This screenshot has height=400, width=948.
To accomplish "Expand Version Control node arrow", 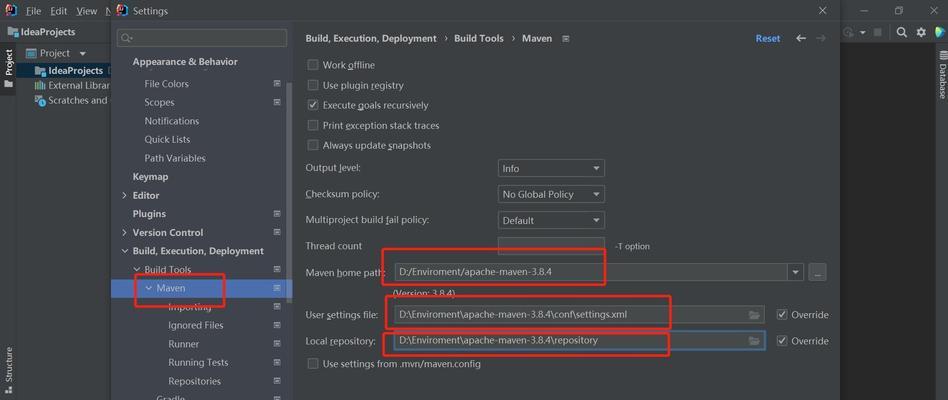I will click(124, 233).
